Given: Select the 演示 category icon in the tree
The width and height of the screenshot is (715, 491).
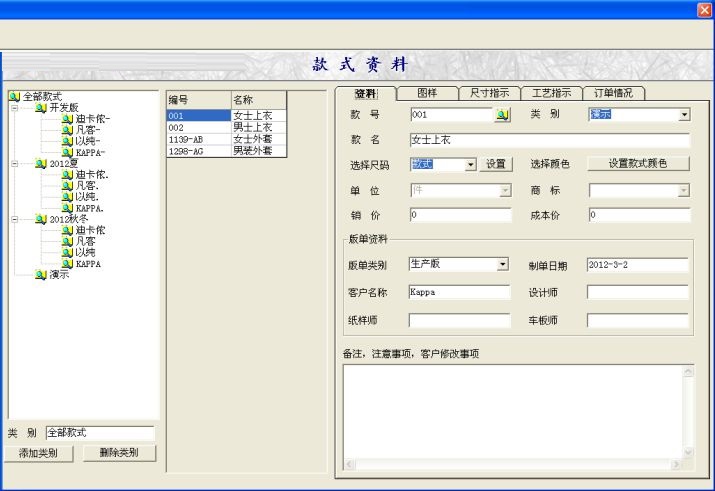Looking at the screenshot, I should (41, 274).
